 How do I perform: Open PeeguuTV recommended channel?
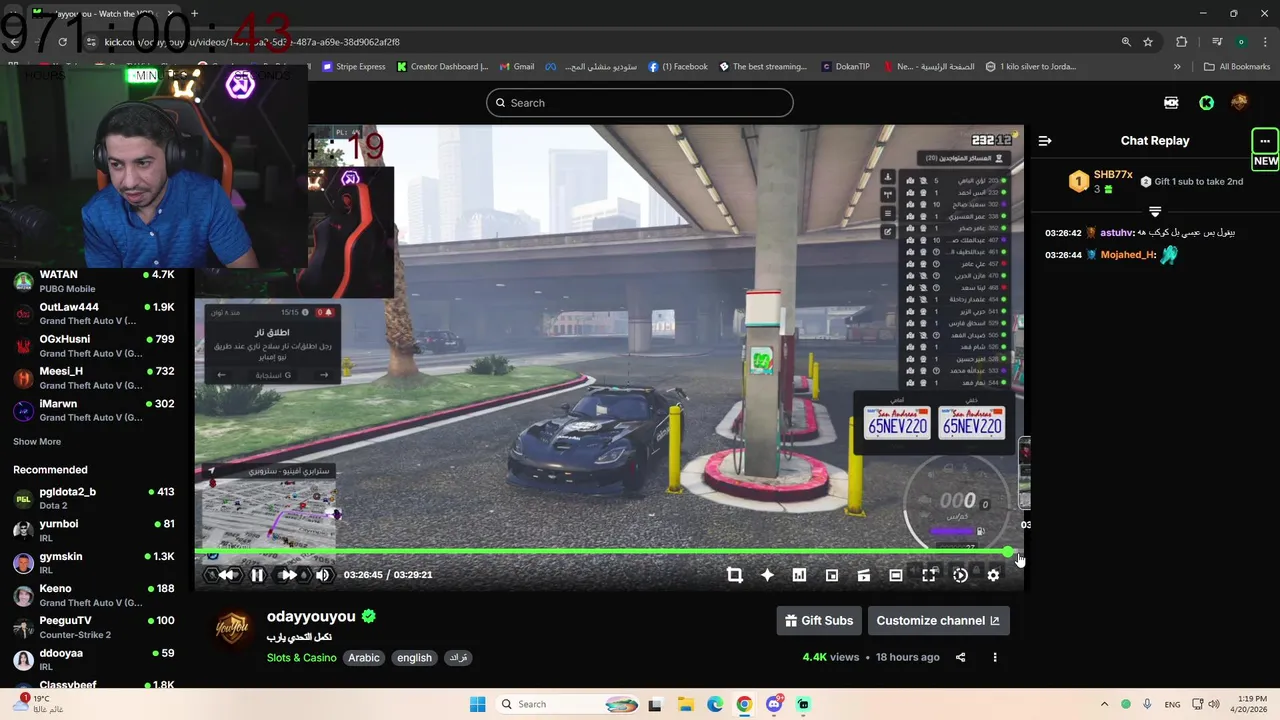pyautogui.click(x=95, y=627)
